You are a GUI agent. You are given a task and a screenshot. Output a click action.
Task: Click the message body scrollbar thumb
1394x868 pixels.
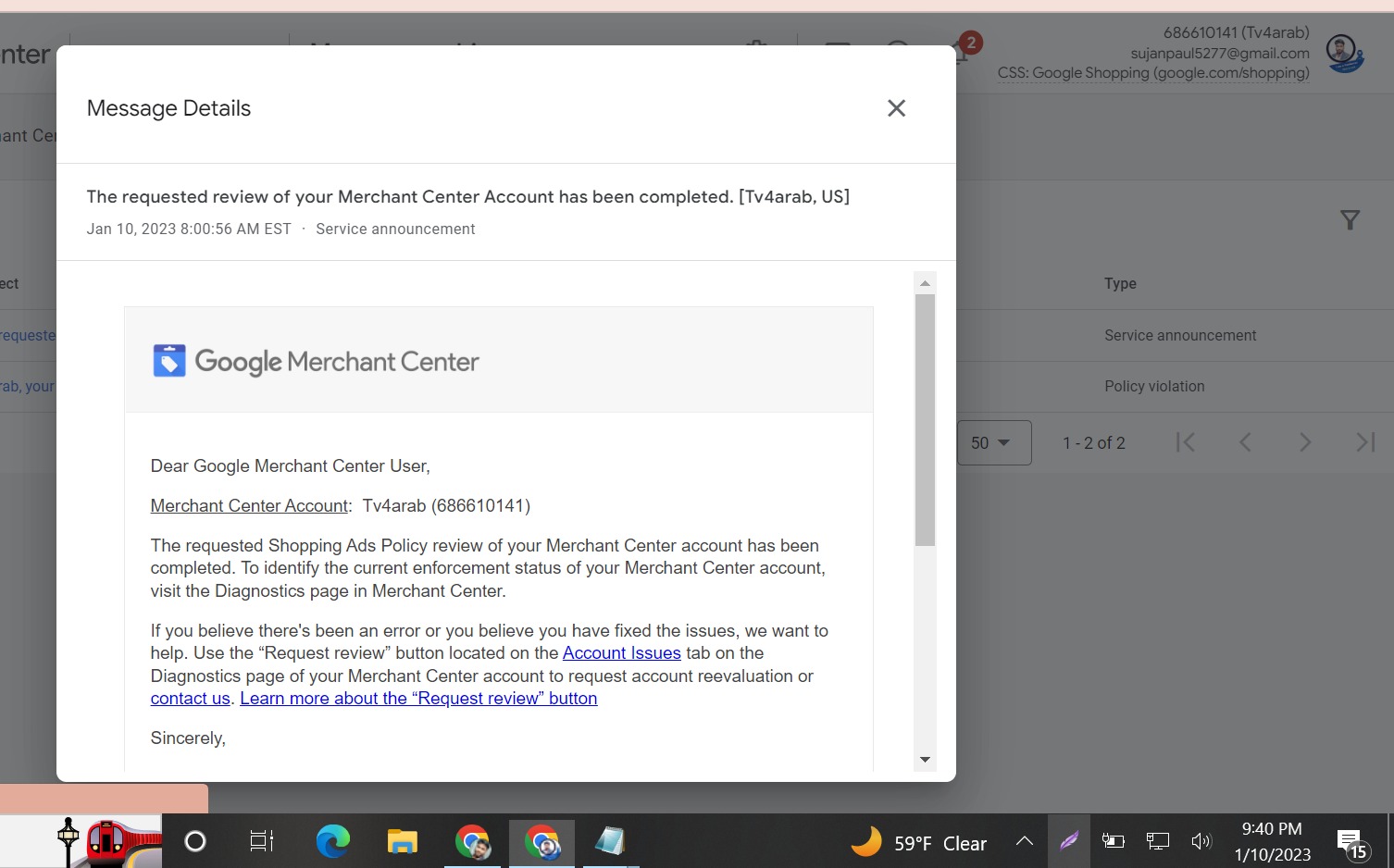point(925,420)
